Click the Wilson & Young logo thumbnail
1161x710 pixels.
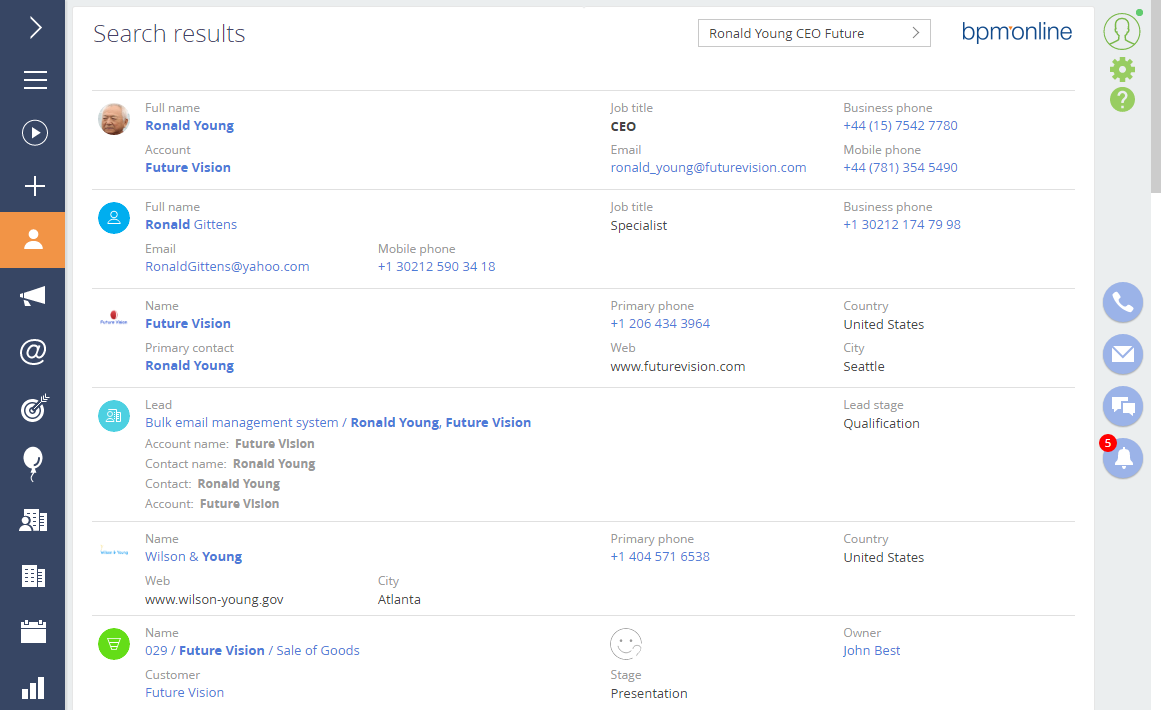tap(114, 551)
